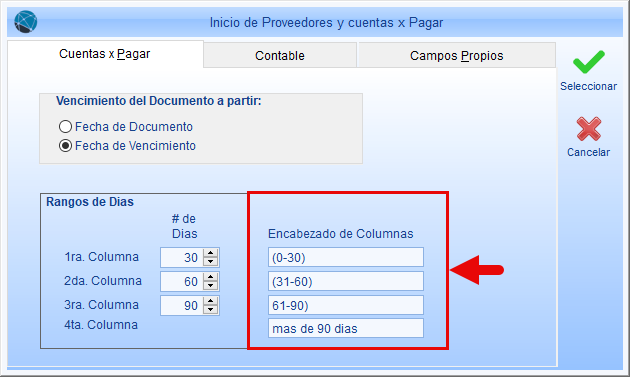630x377 pixels.
Task: Open the Contable tab
Action: tap(280, 55)
